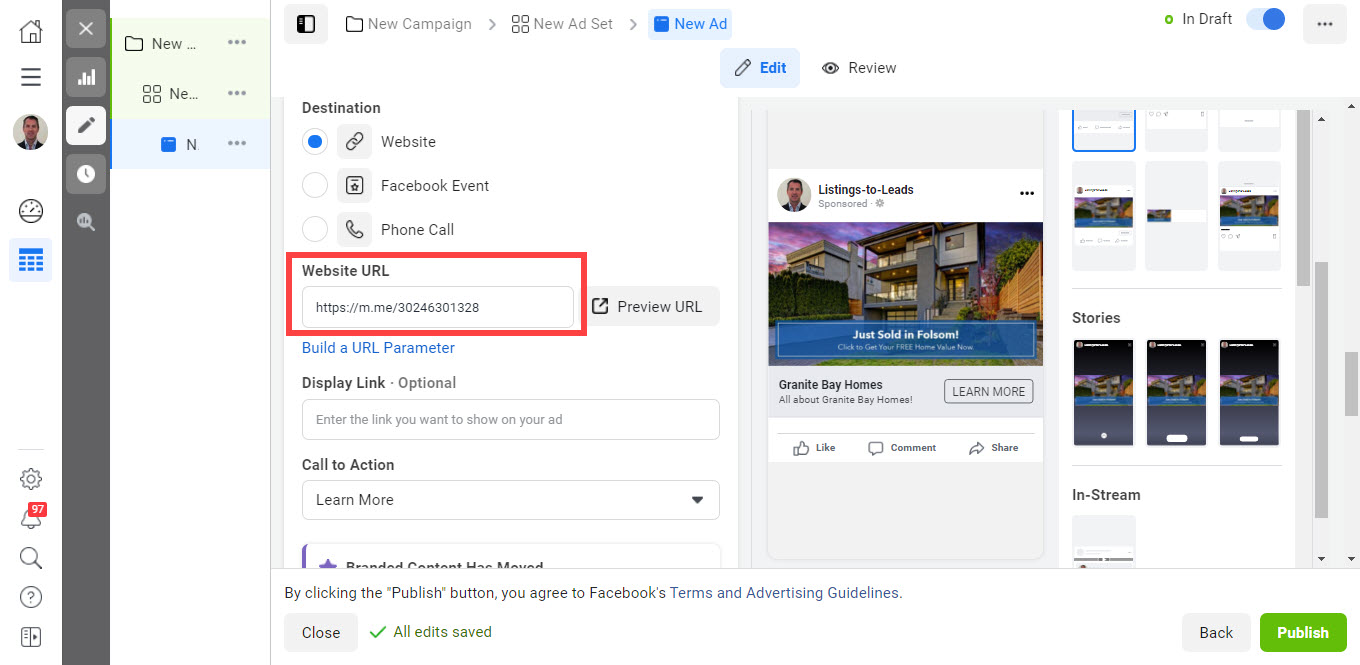1360x665 pixels.
Task: Select the pencil edit icon in sidebar
Action: 86,125
